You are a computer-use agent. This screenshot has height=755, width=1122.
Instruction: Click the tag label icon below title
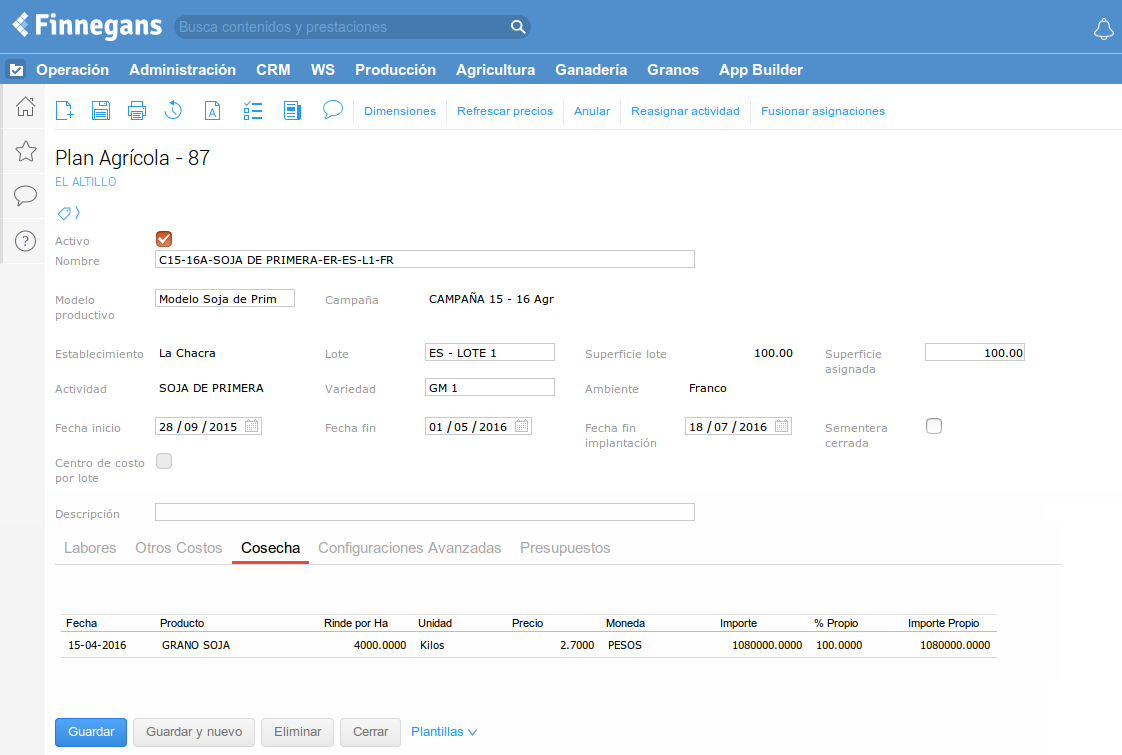coord(65,213)
